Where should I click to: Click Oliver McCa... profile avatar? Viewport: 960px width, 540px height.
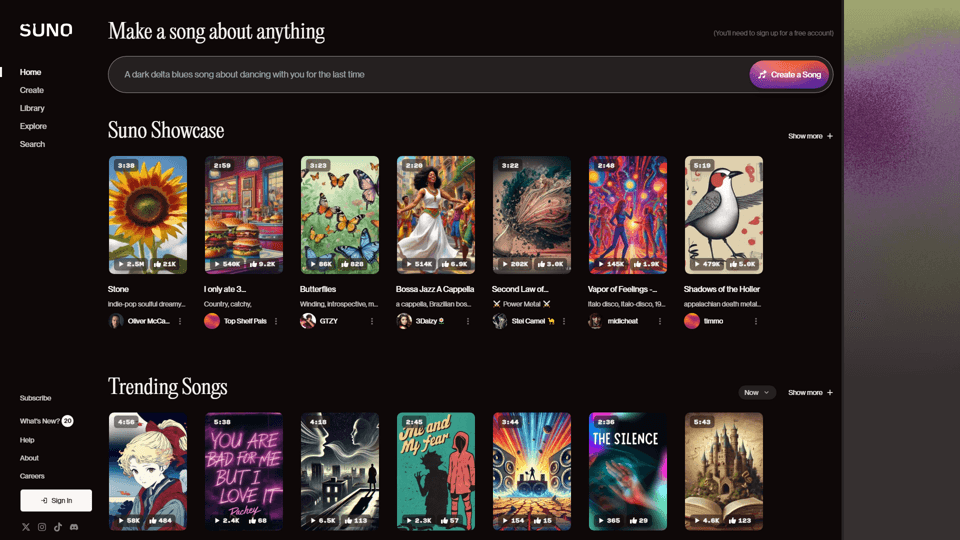[116, 321]
